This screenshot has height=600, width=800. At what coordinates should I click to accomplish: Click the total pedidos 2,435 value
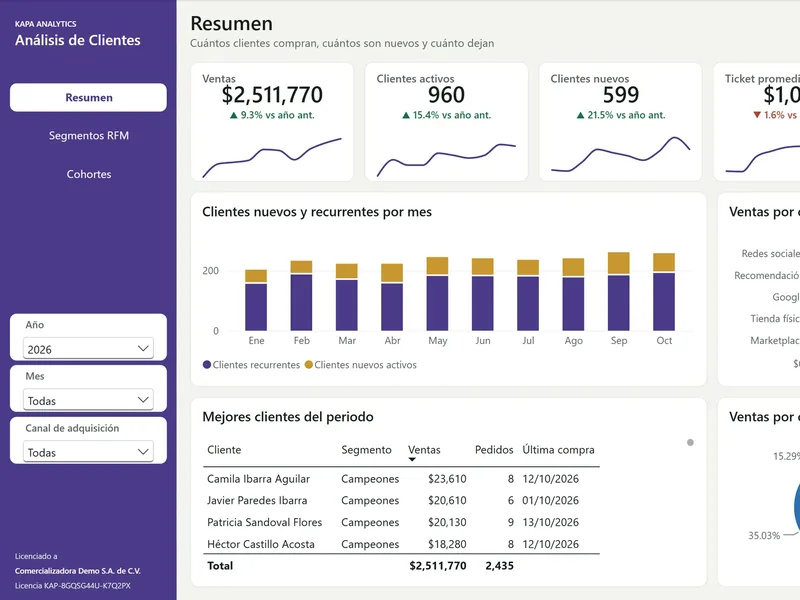click(499, 566)
